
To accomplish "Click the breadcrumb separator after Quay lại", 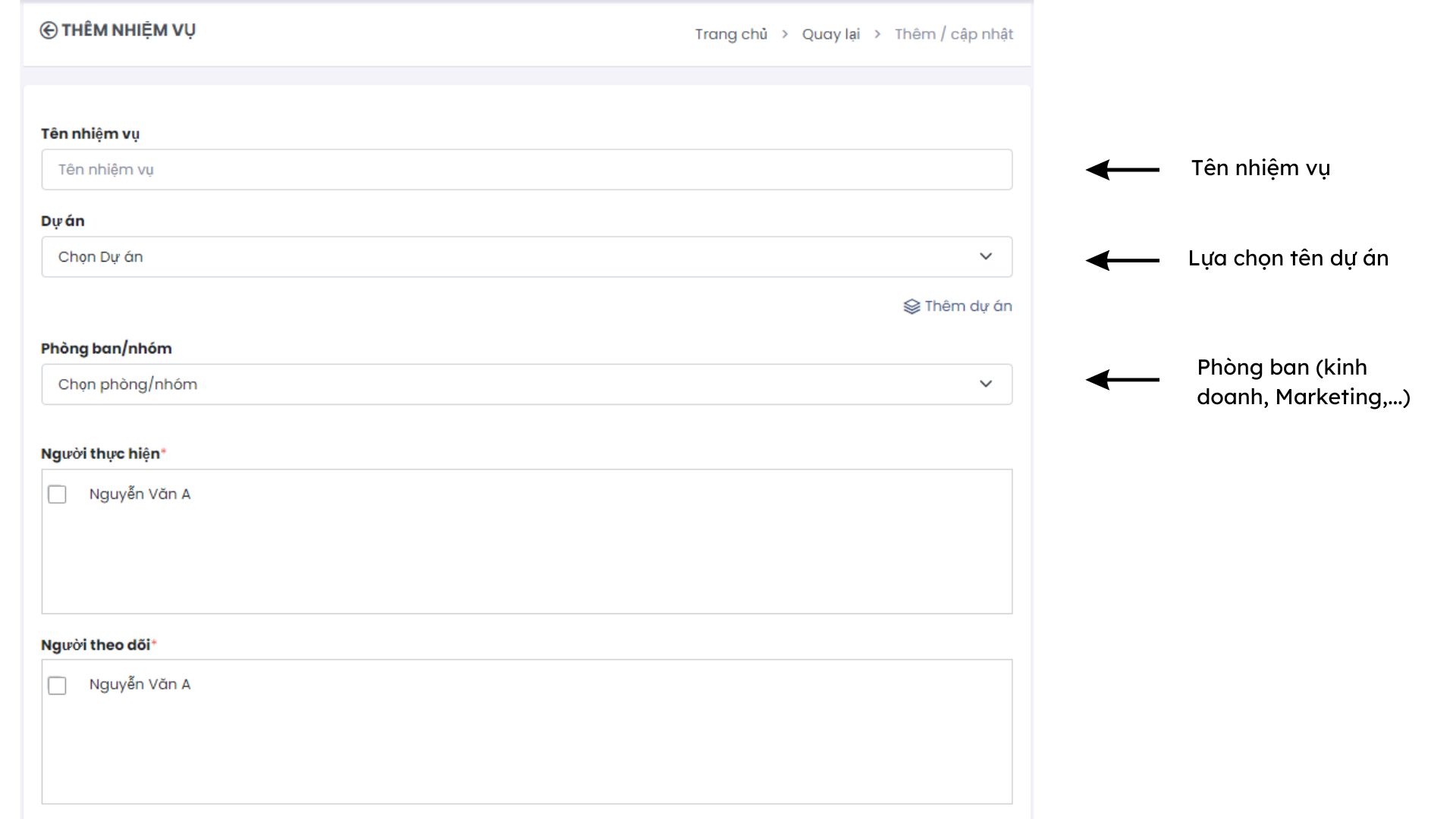I will coord(877,34).
